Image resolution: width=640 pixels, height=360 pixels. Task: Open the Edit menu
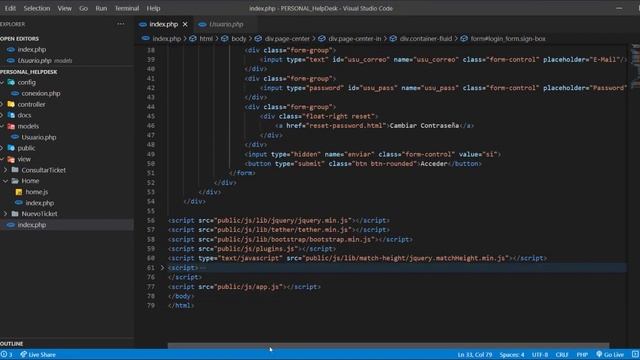coord(10,8)
